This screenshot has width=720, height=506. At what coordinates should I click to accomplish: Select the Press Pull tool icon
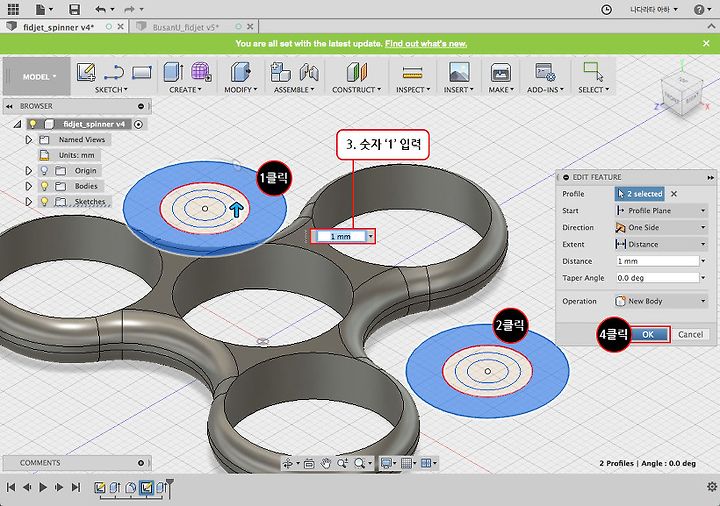click(241, 72)
